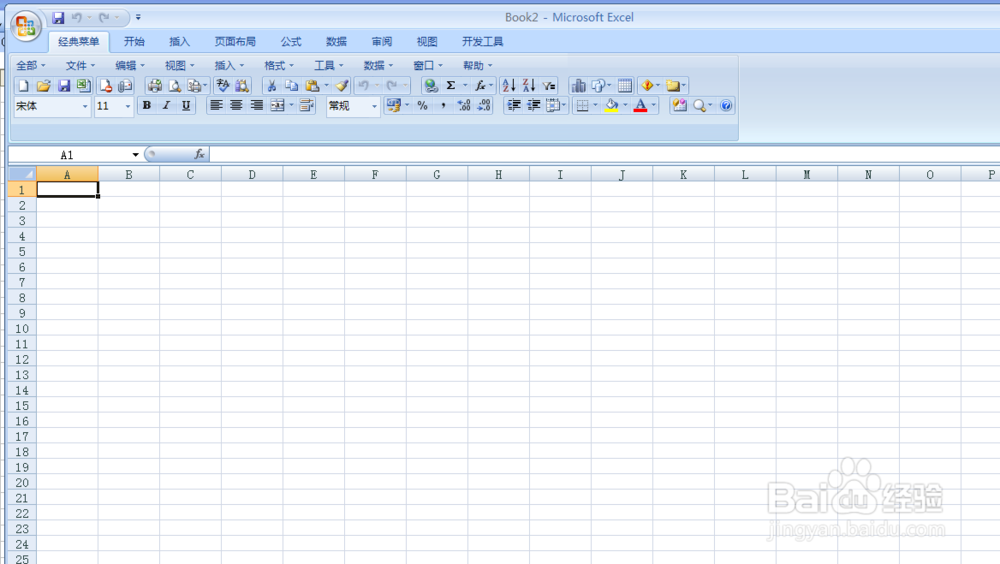
Task: Select row 10 header
Action: point(22,329)
